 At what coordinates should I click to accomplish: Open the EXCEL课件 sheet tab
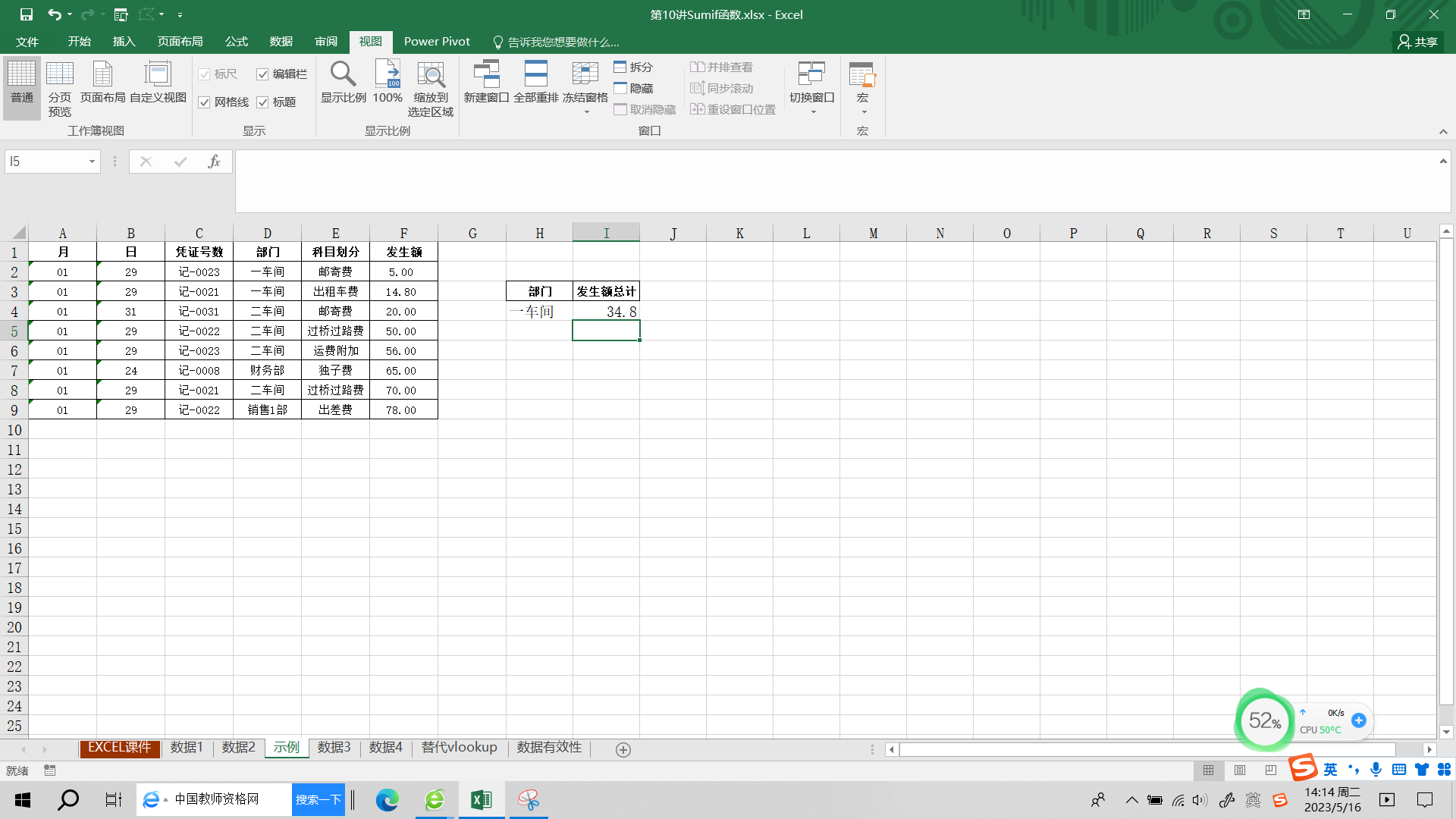click(x=120, y=748)
